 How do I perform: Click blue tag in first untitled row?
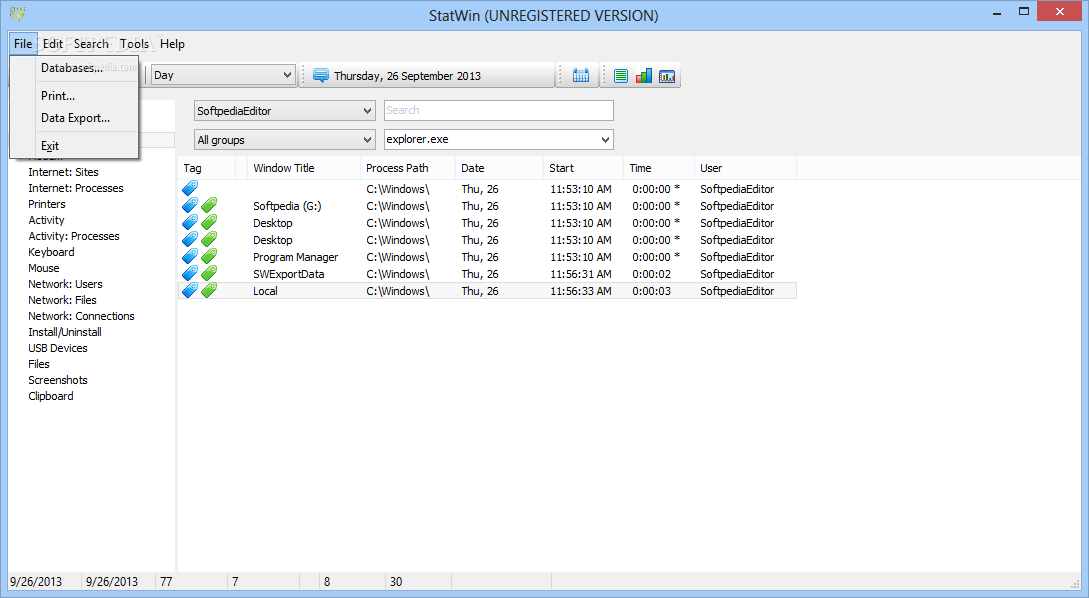(x=190, y=188)
